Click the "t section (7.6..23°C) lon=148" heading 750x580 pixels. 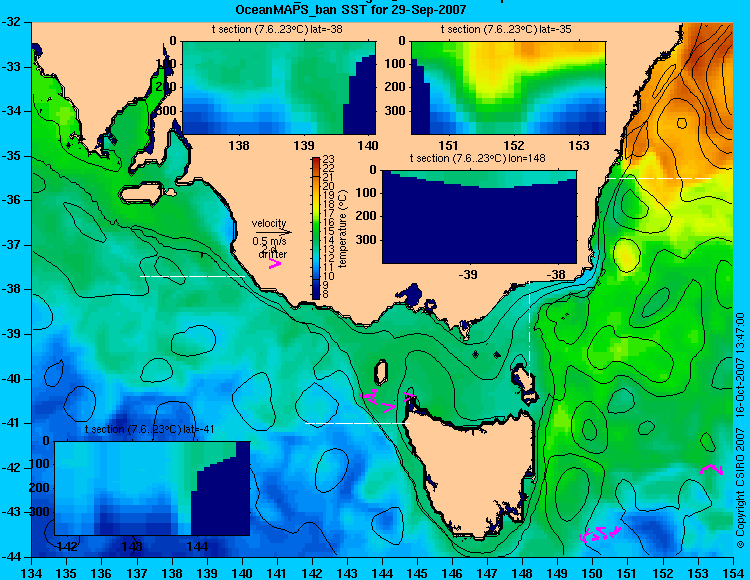[477, 158]
